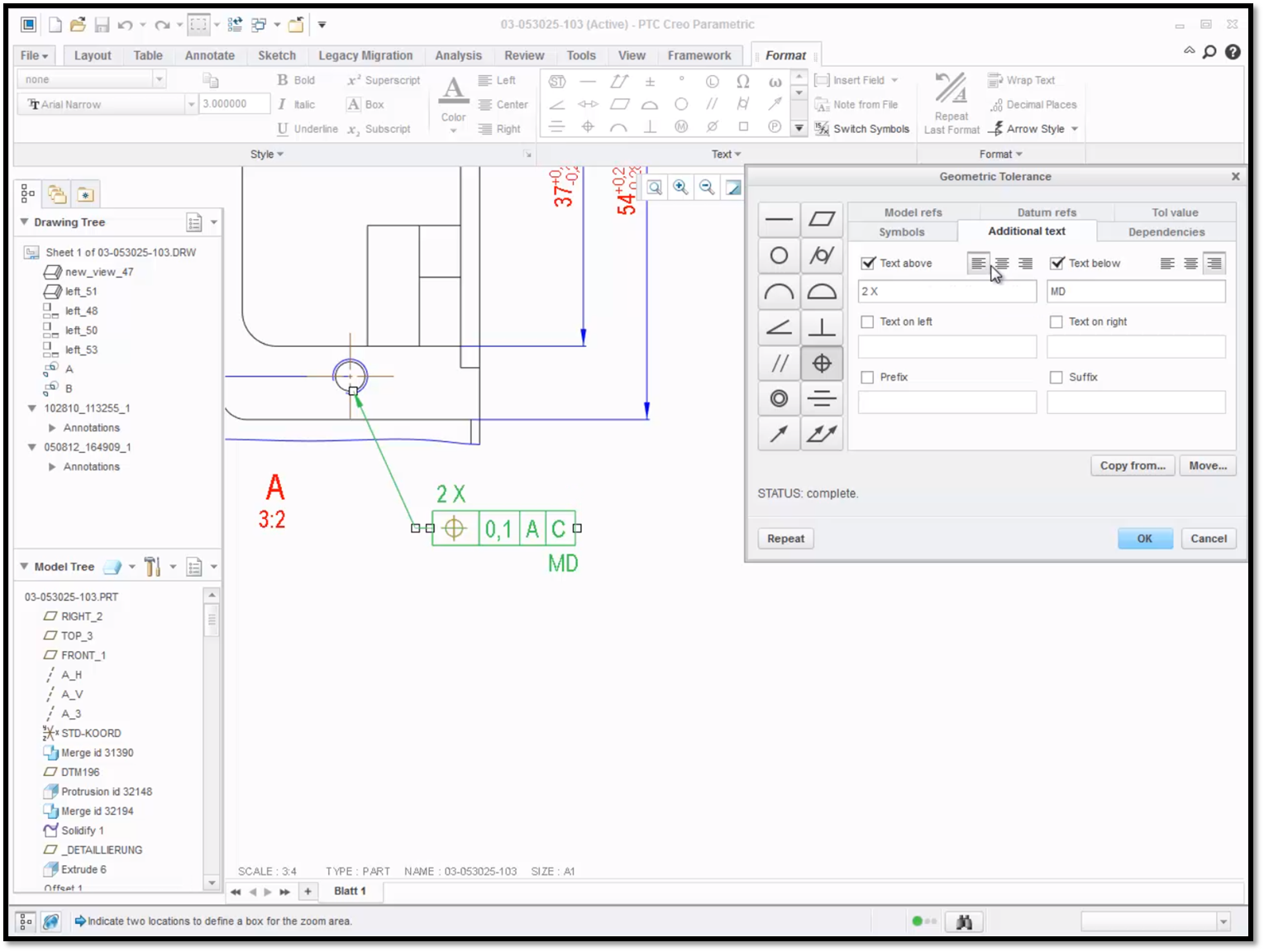Toggle Bold text formatting
Image resolution: width=1264 pixels, height=952 pixels.
[296, 80]
